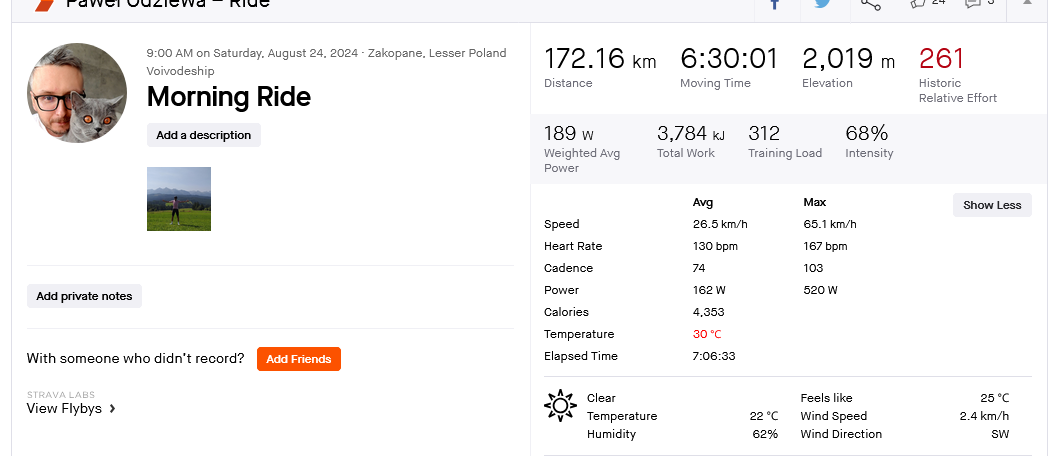
Task: Share the ride on Facebook
Action: coord(775,4)
